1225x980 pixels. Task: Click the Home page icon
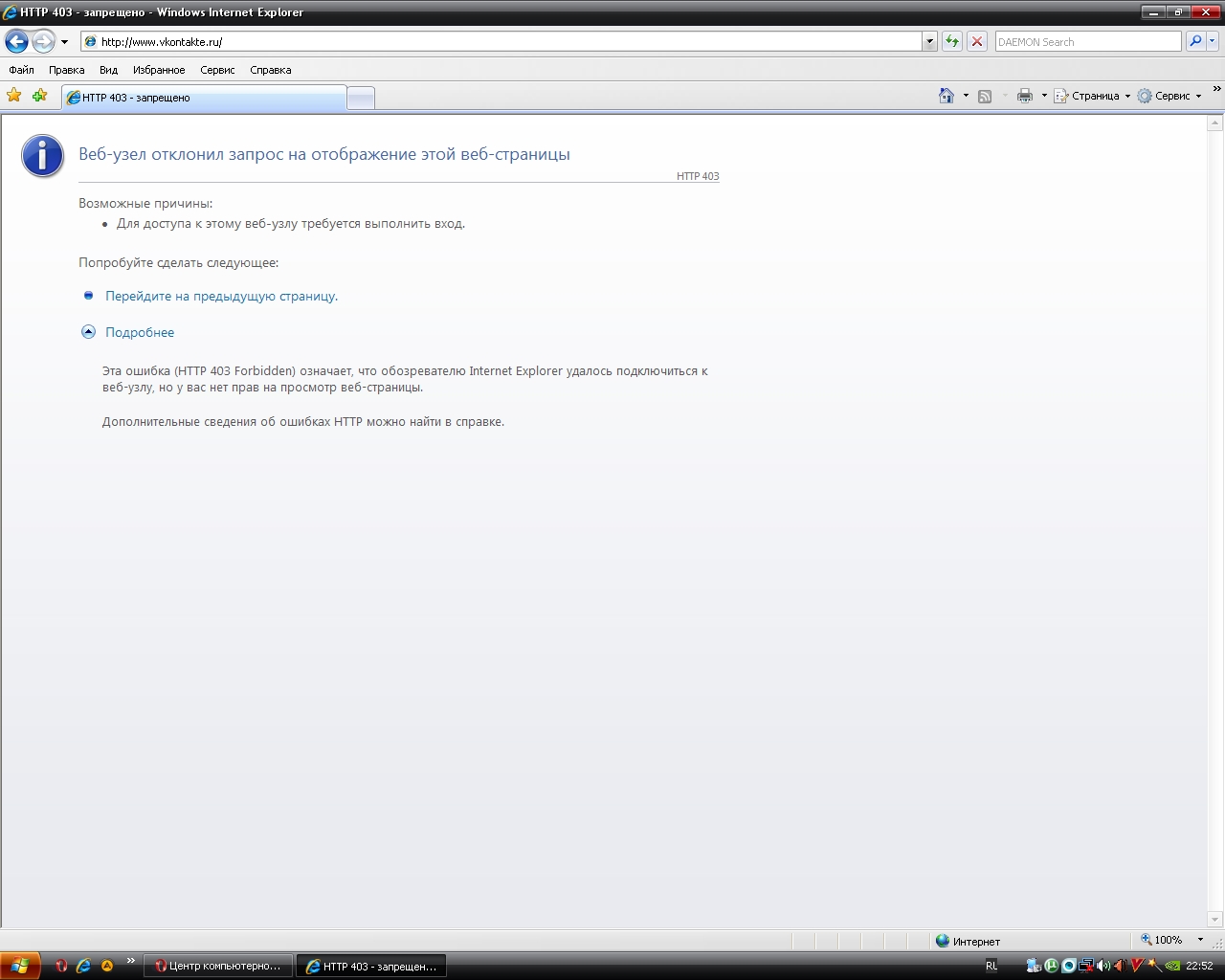tap(947, 96)
